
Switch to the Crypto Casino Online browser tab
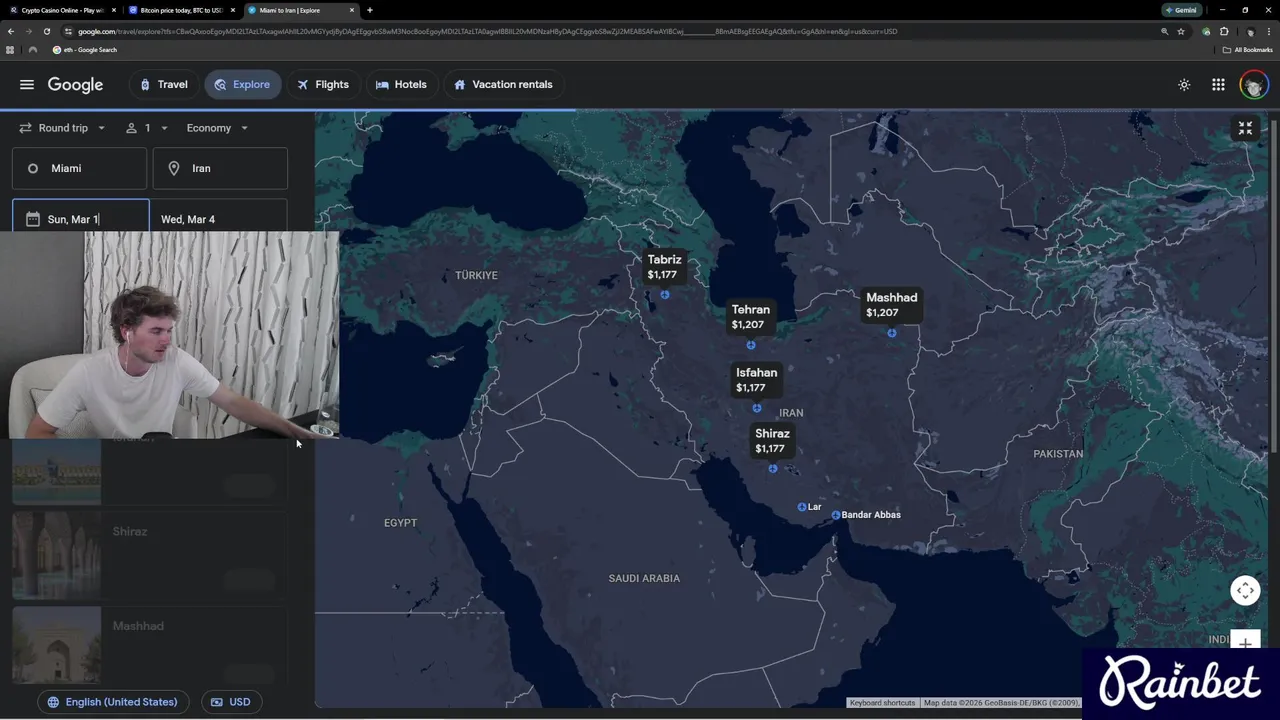tap(62, 10)
